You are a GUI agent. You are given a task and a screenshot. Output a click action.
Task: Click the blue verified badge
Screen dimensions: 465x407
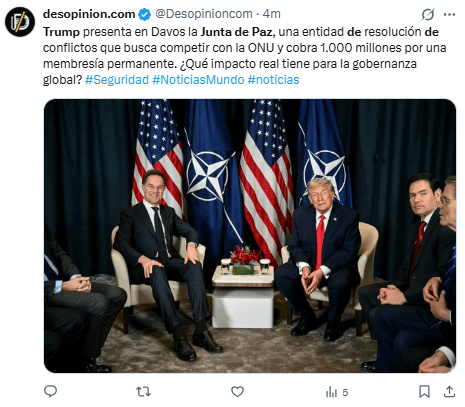(144, 14)
